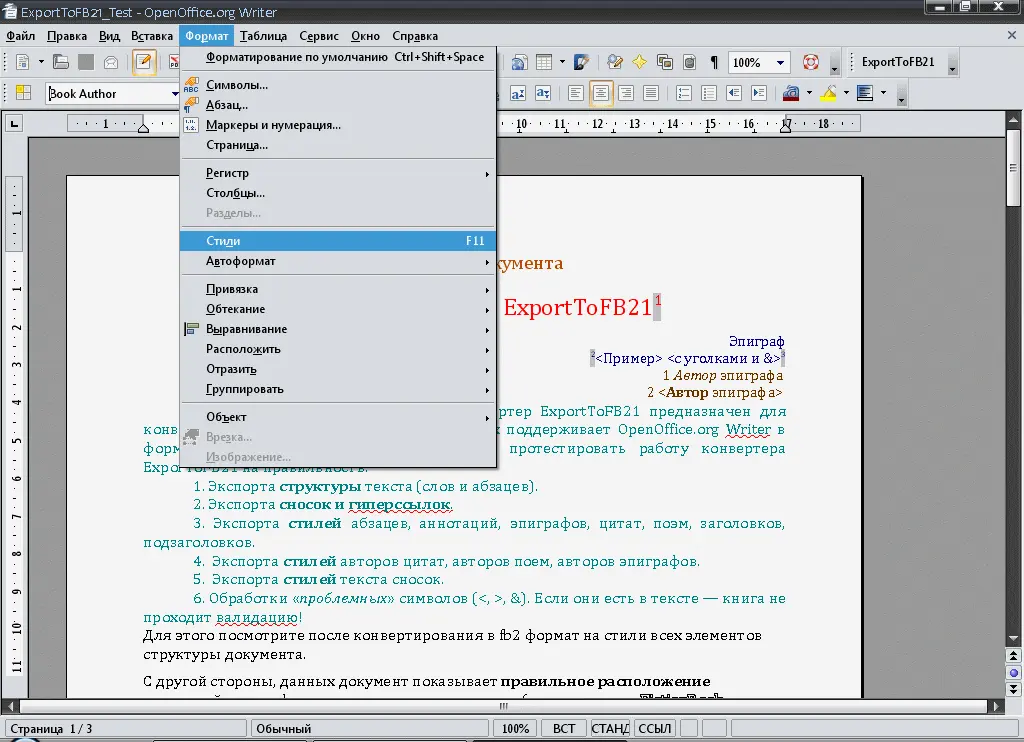Click the bulleted list icon

coord(707,93)
